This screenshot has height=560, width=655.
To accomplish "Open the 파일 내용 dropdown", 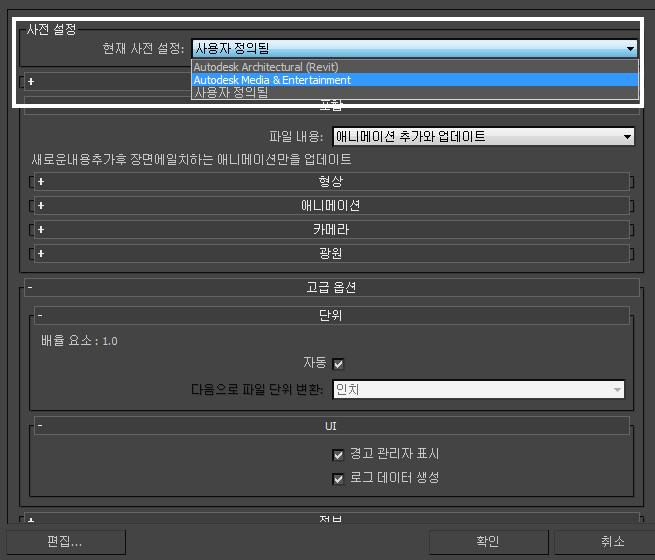I will (483, 137).
